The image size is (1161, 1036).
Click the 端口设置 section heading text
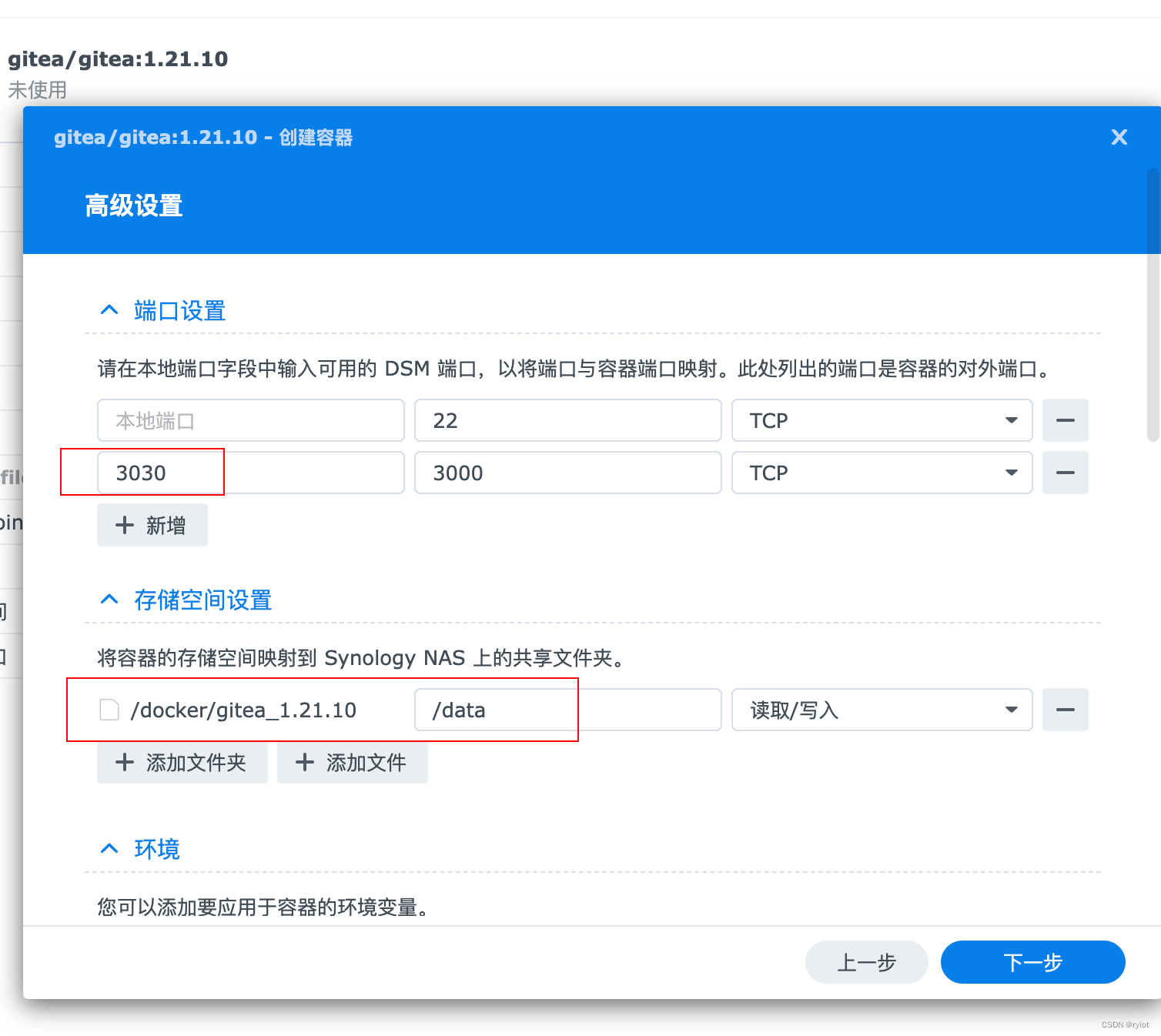click(180, 310)
